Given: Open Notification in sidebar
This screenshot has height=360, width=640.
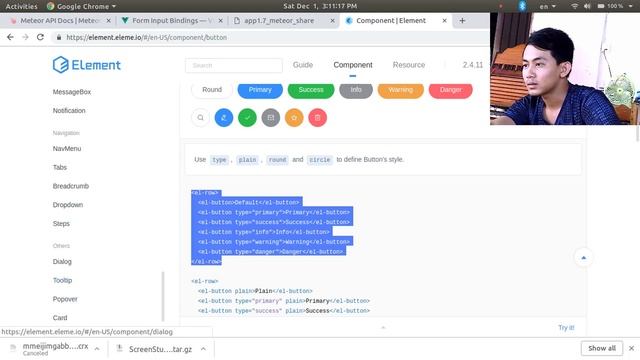Looking at the screenshot, I should (69, 111).
